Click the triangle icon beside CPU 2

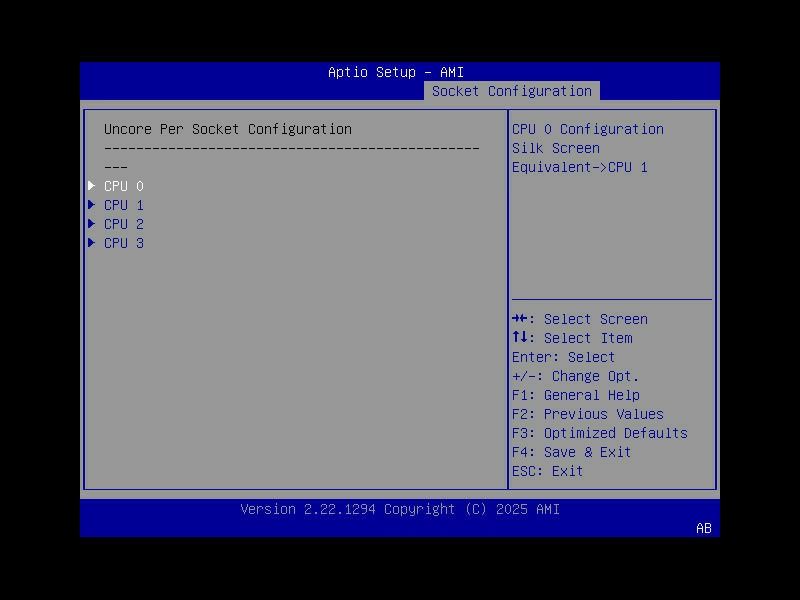point(92,223)
